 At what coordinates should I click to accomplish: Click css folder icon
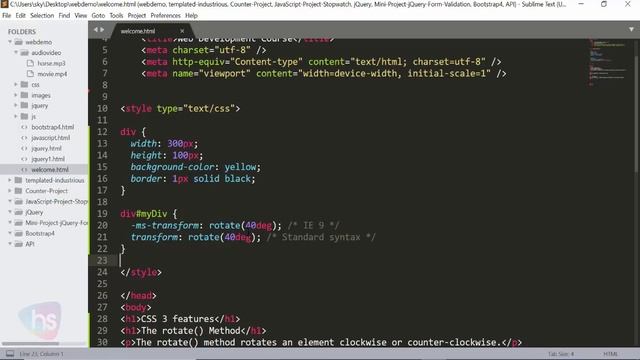[24, 84]
